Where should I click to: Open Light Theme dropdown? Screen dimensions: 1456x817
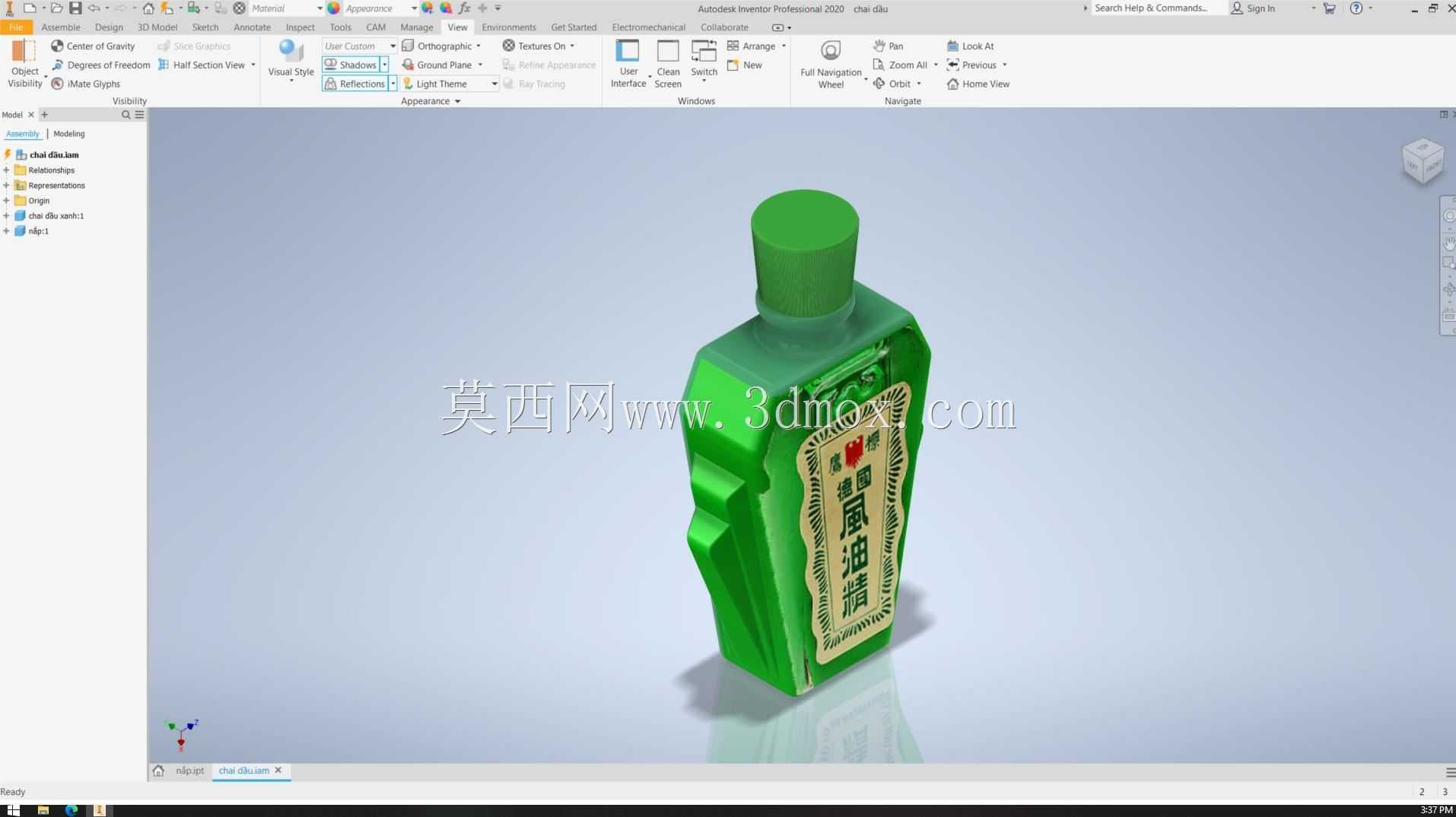click(450, 84)
